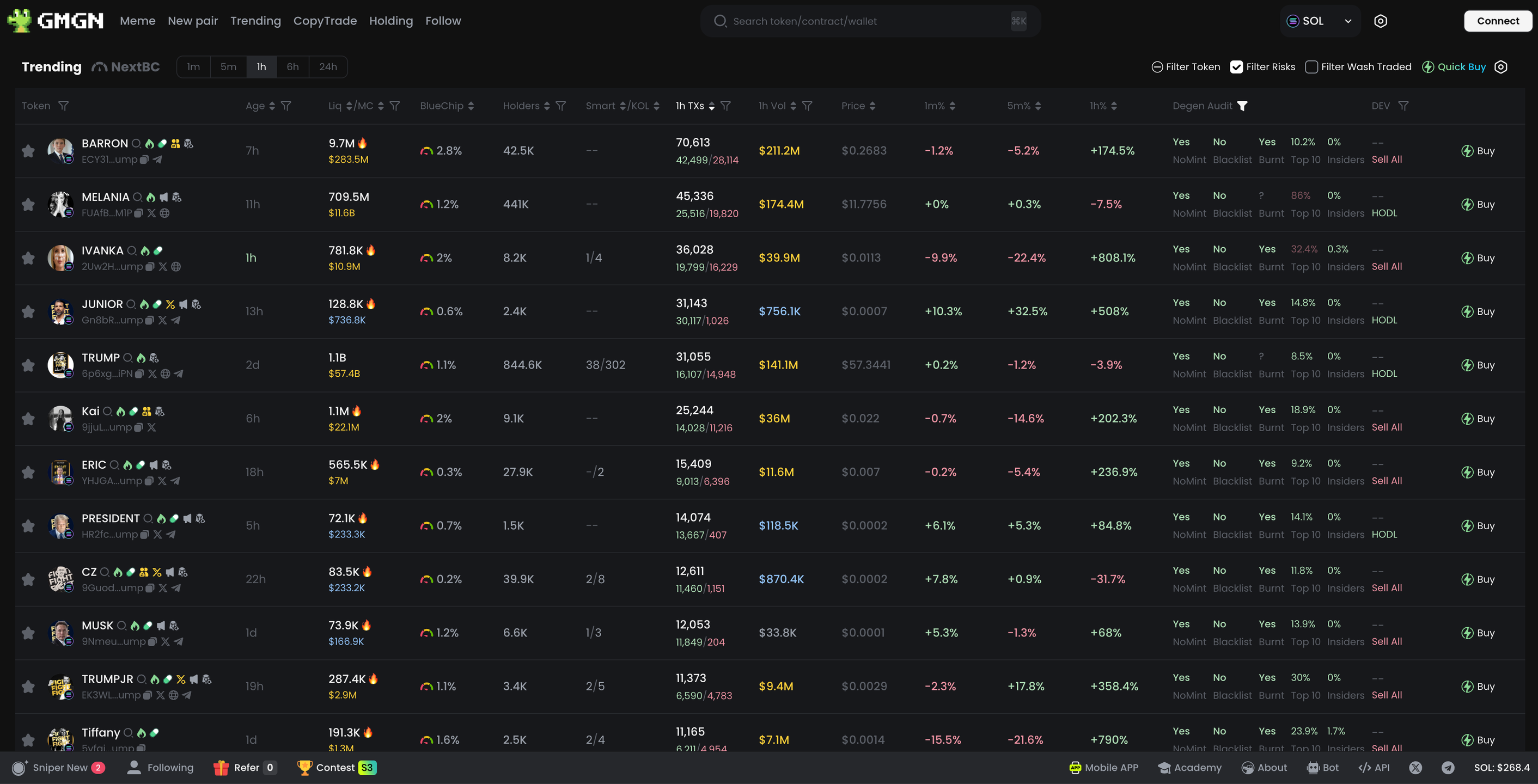Open Telegram icon in bottom bar
This screenshot has width=1538, height=784.
pos(1448,768)
